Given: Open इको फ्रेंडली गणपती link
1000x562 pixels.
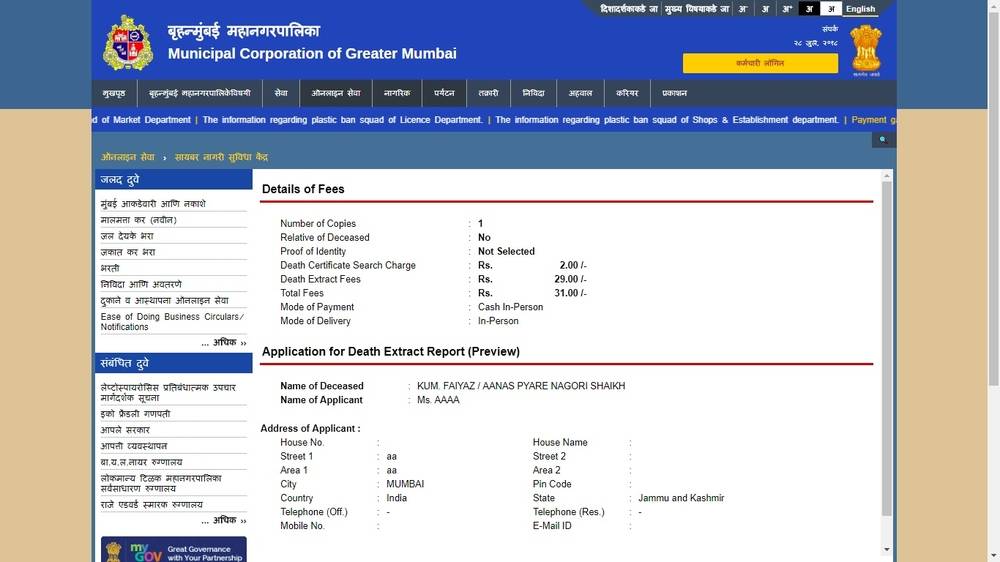Looking at the screenshot, I should [135, 414].
